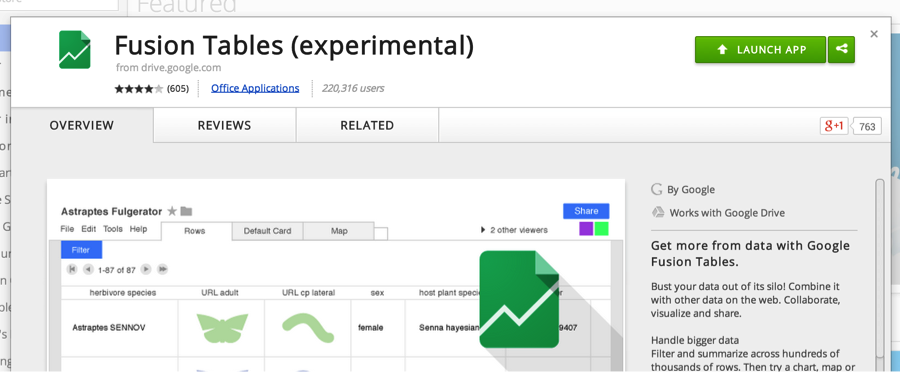Click 'from drive.google.com' text
This screenshot has height=372, width=900.
(168, 68)
